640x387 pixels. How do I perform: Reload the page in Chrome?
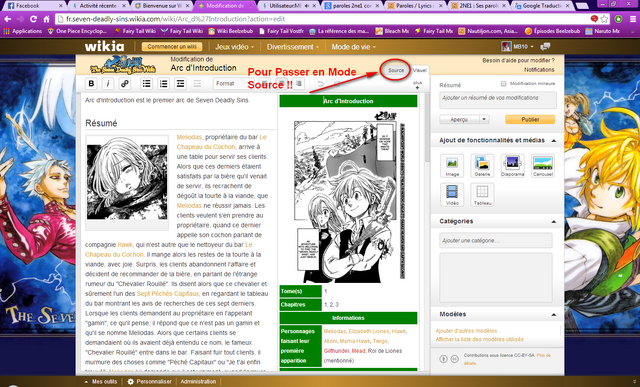point(33,19)
